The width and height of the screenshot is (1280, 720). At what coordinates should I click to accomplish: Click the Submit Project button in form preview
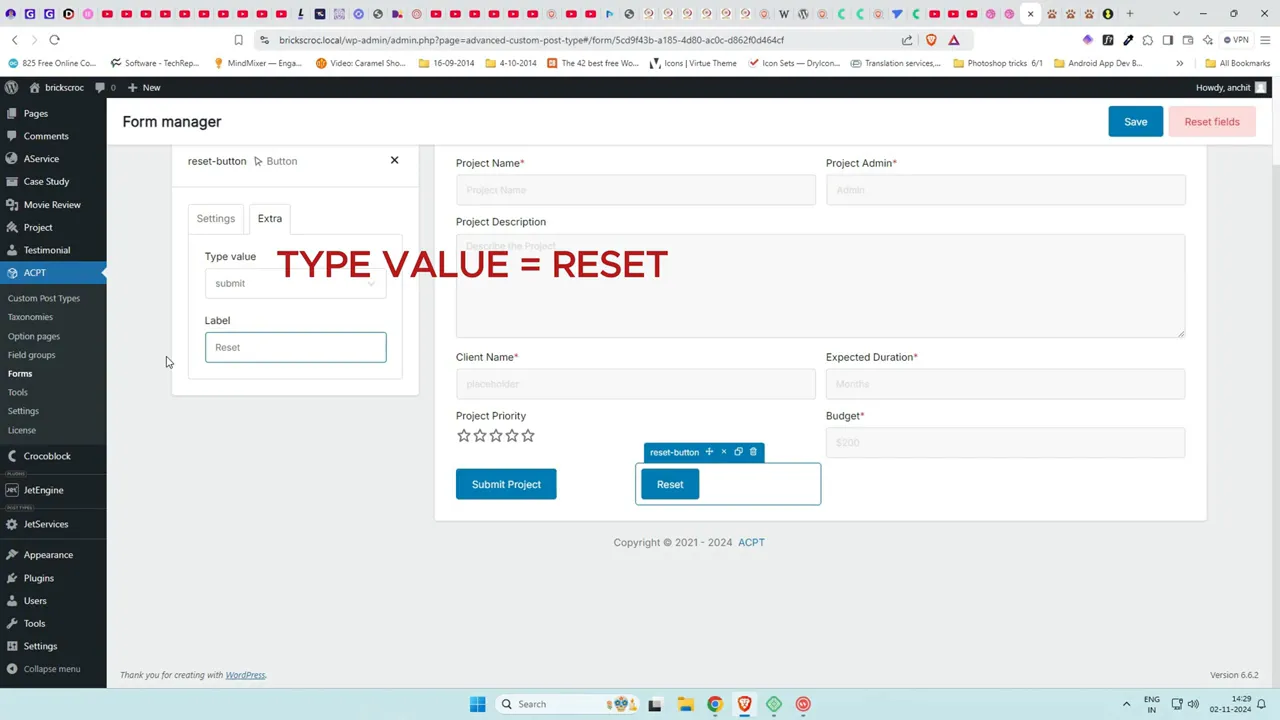(506, 484)
